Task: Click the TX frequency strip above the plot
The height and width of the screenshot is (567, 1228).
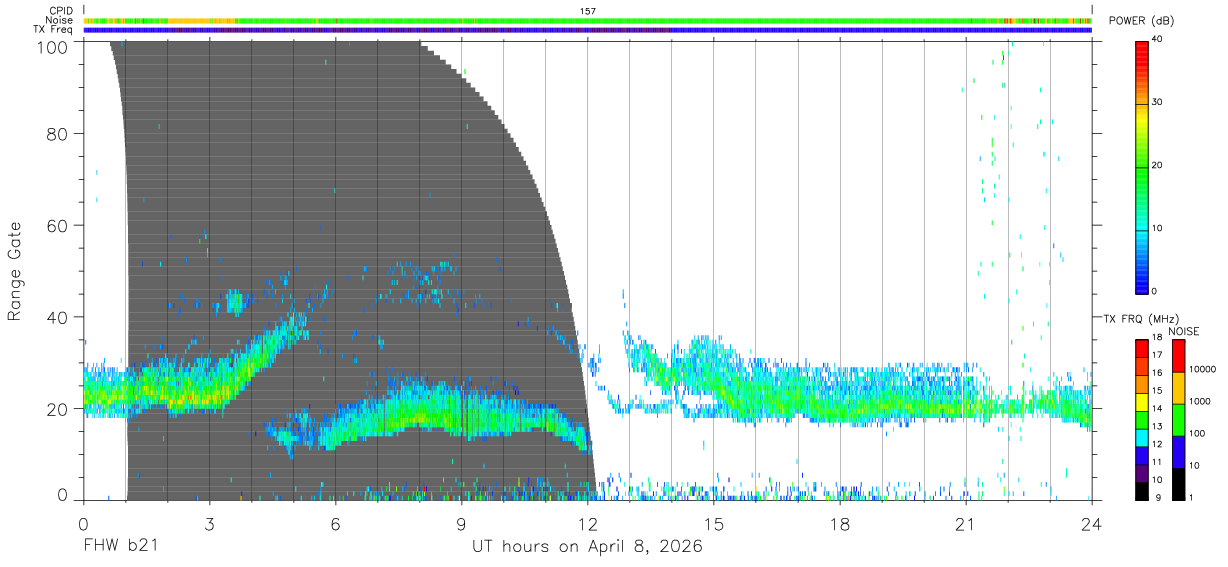Action: (x=588, y=30)
